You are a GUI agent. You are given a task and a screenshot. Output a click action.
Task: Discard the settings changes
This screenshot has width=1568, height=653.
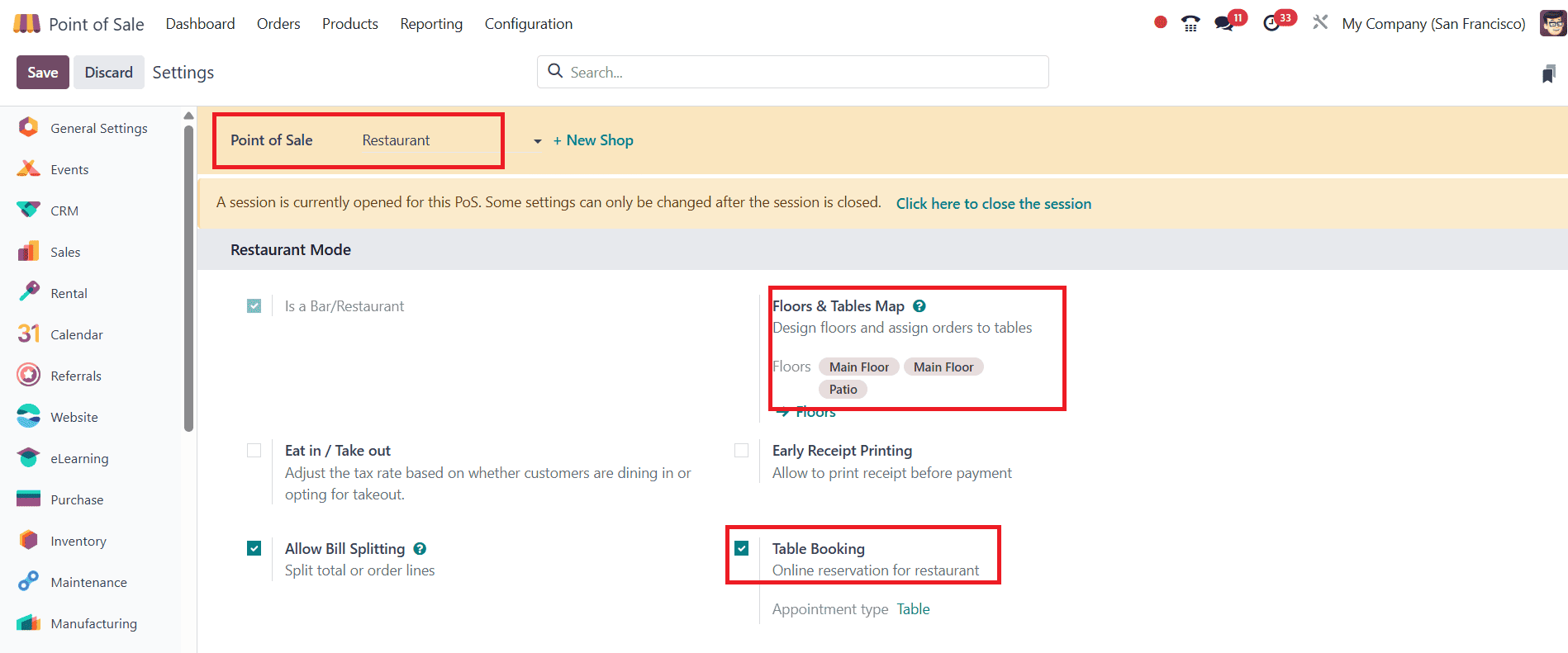coord(109,73)
